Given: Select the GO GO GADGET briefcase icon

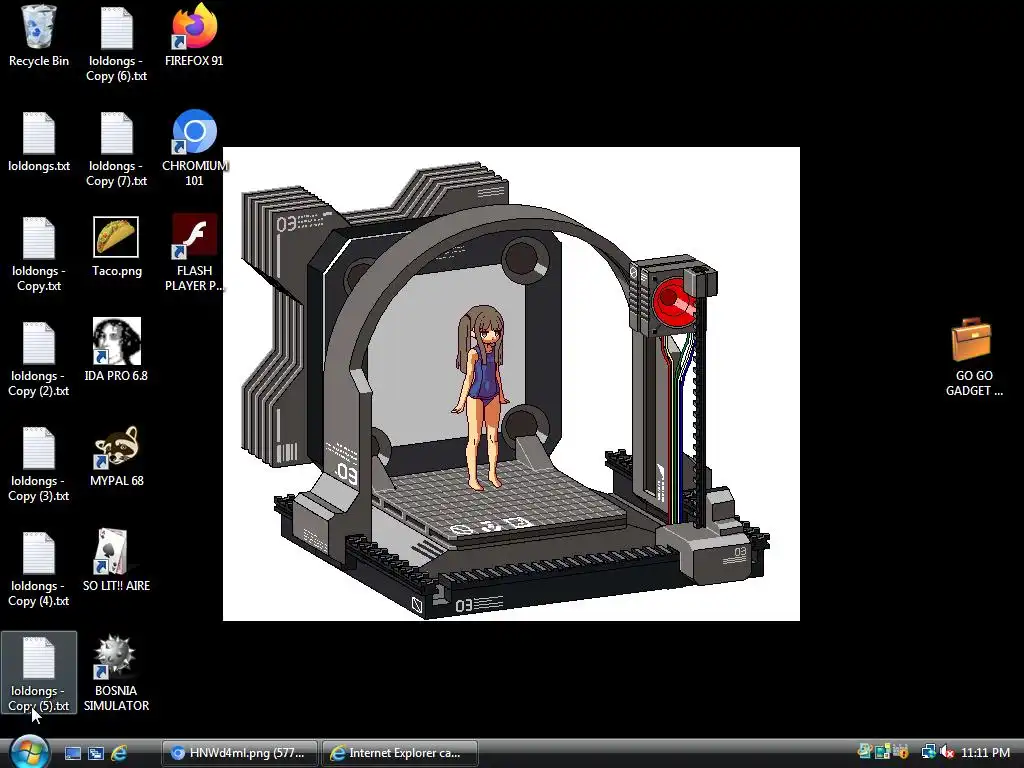Looking at the screenshot, I should [x=974, y=358].
